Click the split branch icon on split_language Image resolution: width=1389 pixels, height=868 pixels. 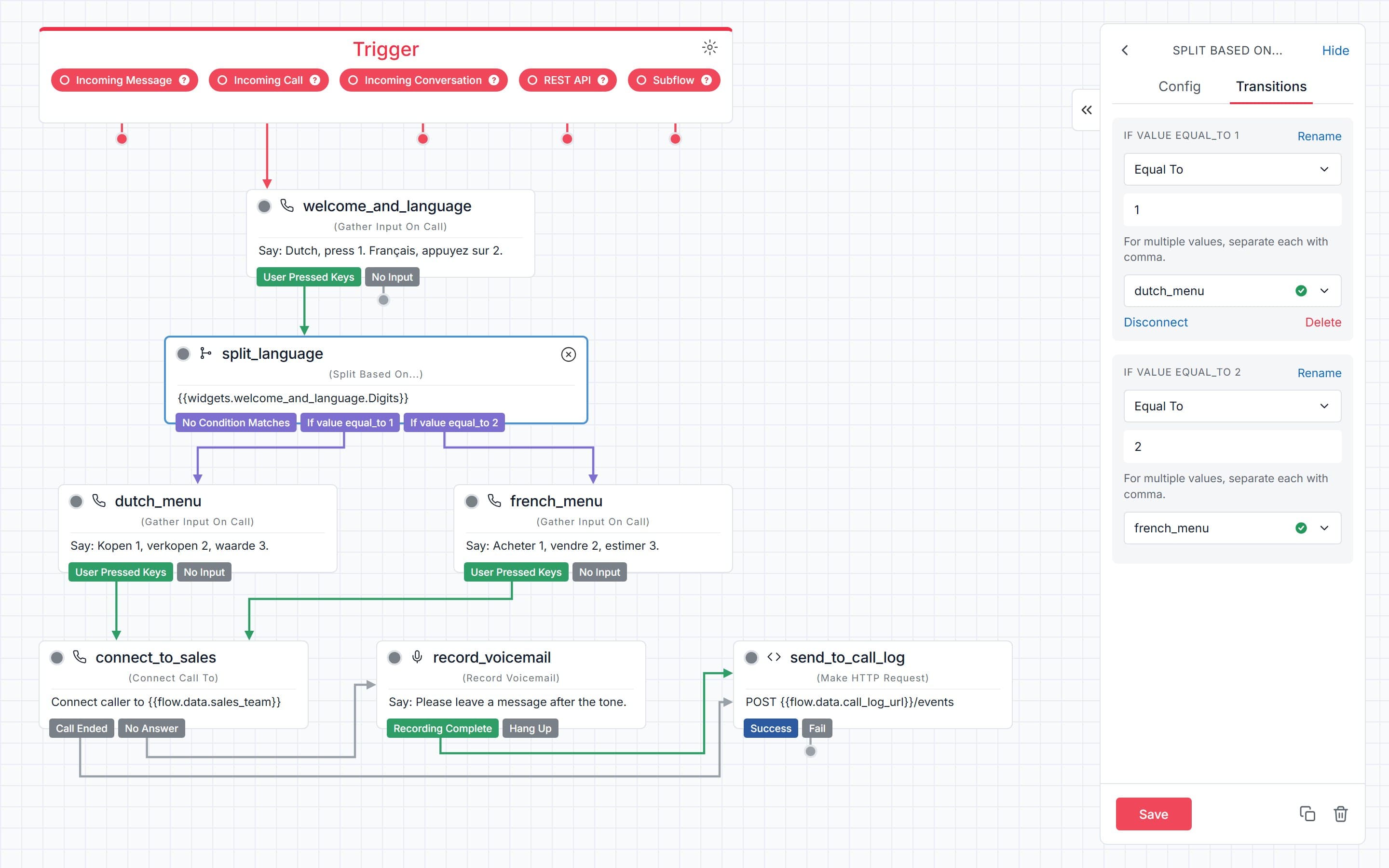[205, 353]
